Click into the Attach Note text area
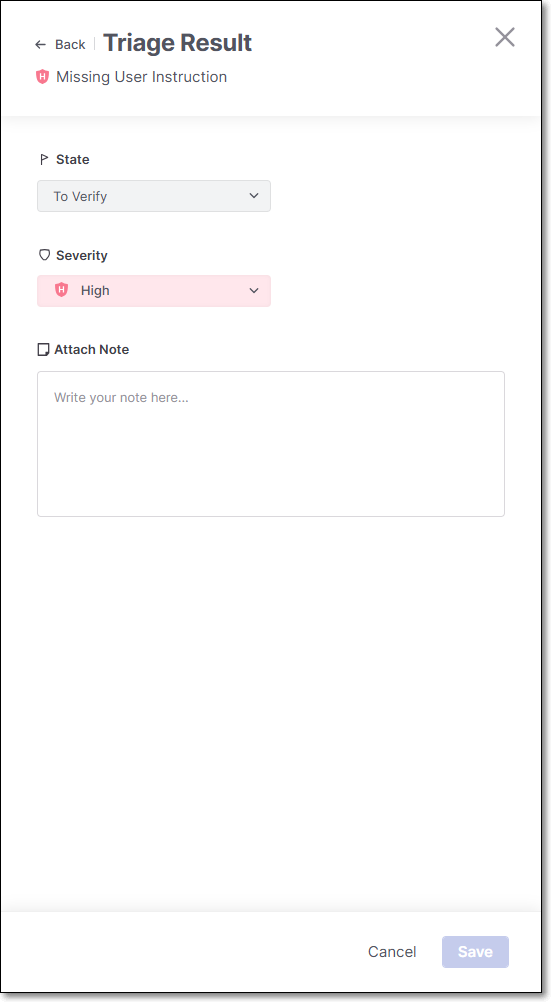 tap(271, 443)
